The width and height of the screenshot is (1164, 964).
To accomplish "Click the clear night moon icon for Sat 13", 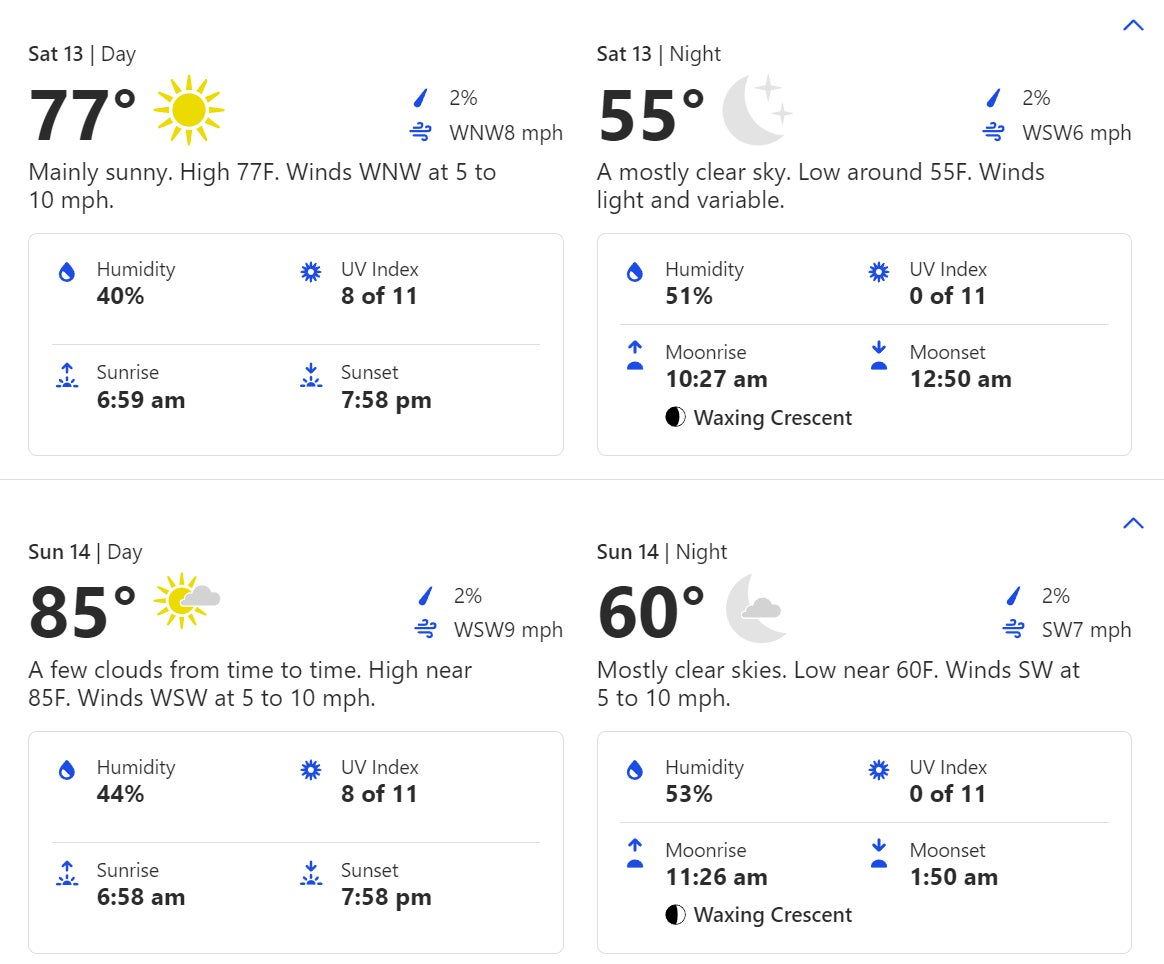I will coord(757,110).
